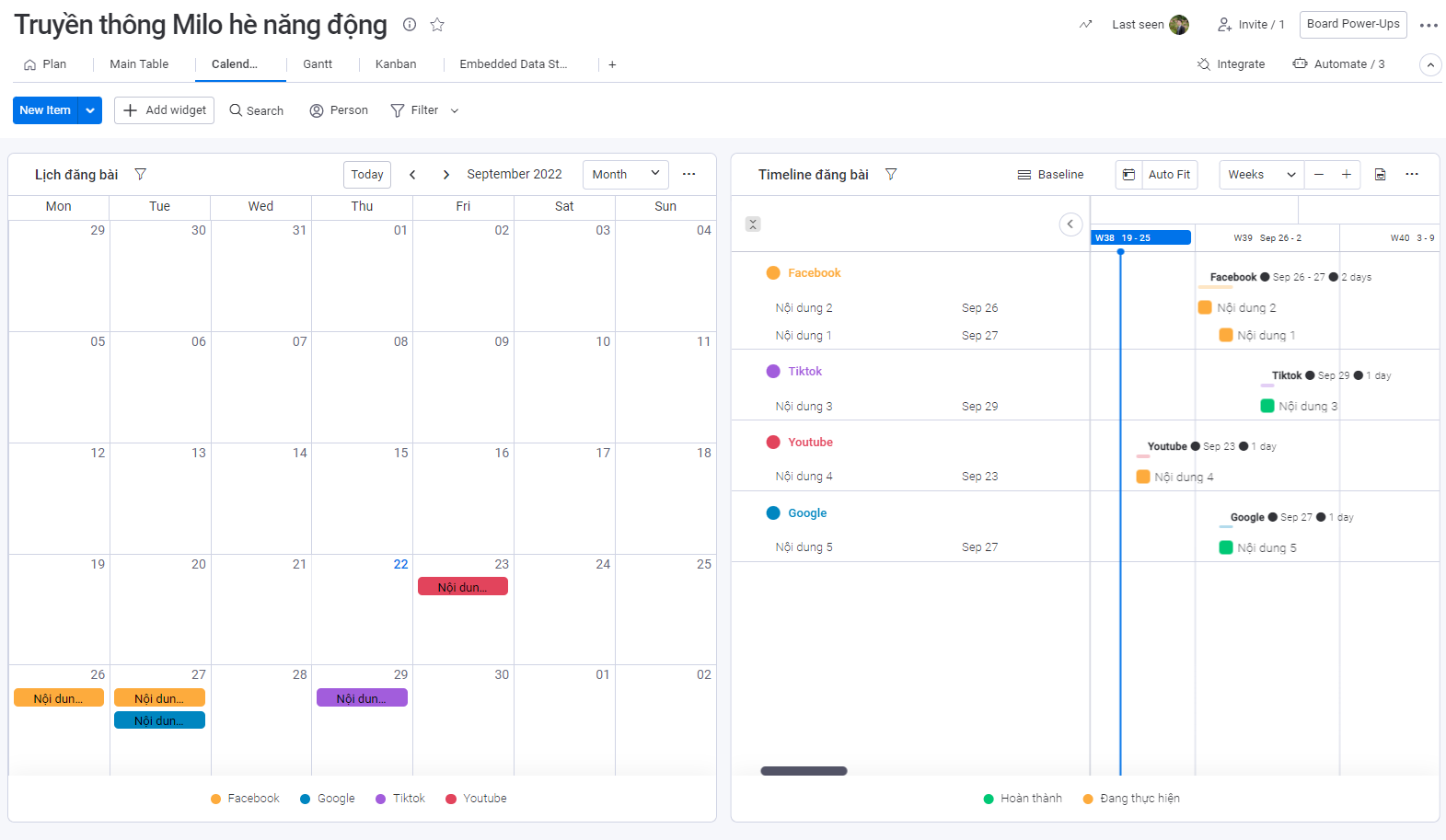This screenshot has width=1446, height=840.
Task: Click Add widget button
Action: [x=165, y=110]
